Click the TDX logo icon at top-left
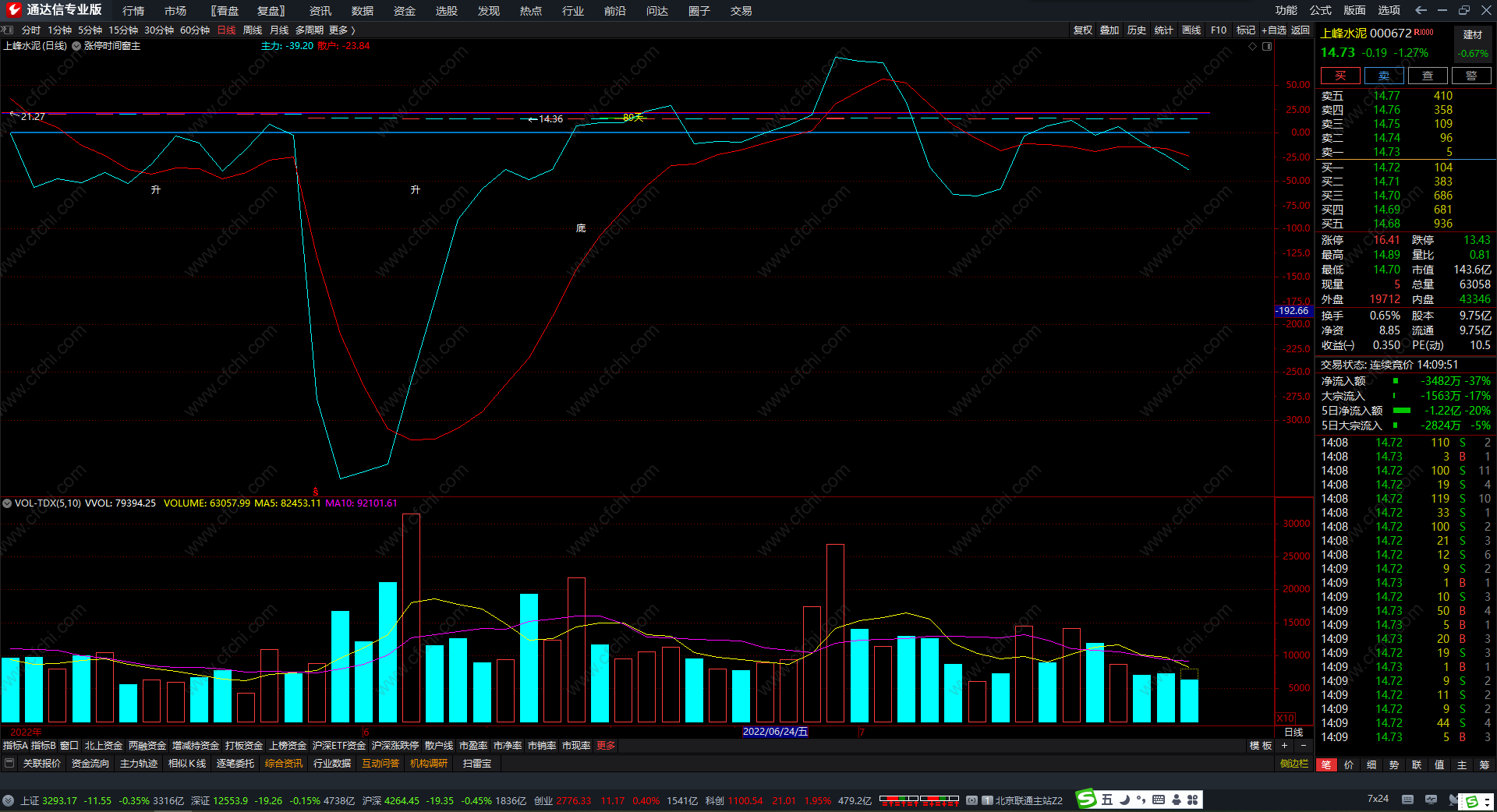The image size is (1497, 812). point(13,9)
